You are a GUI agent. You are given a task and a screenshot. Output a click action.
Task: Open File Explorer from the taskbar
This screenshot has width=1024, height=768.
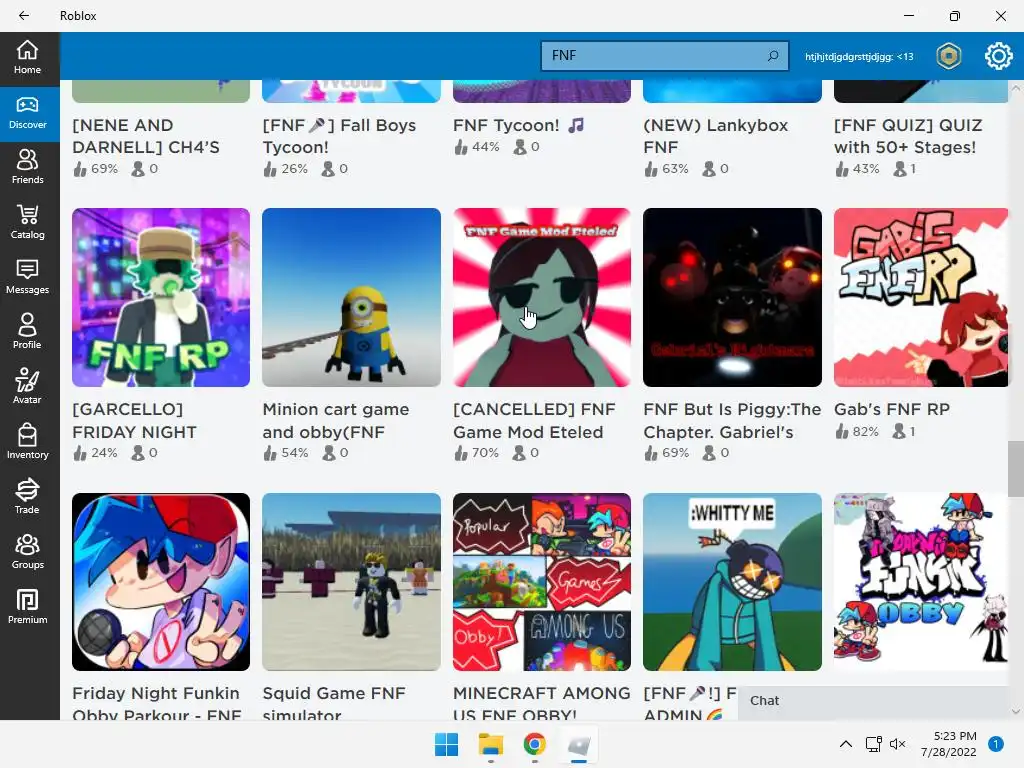coord(490,744)
